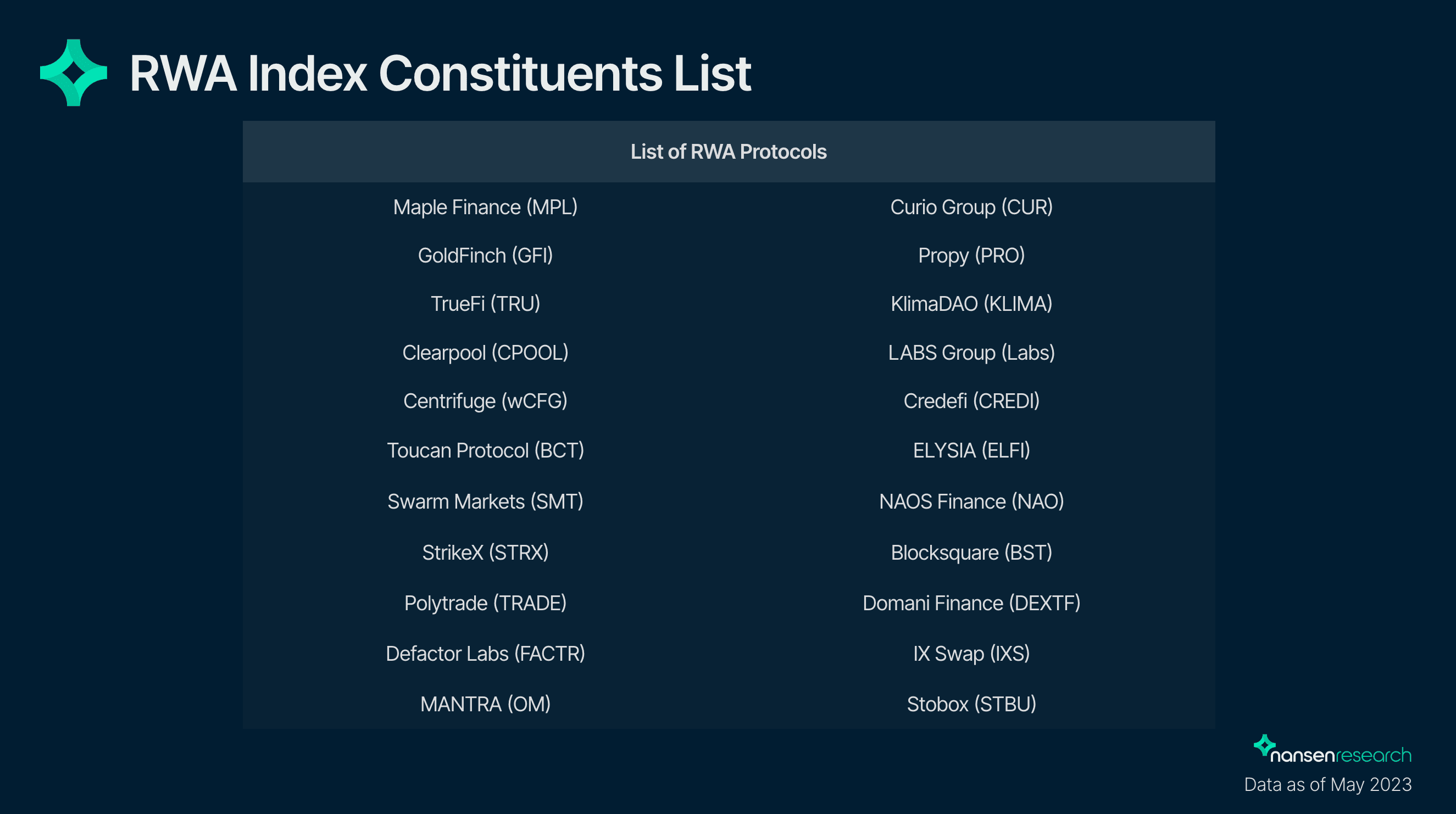Screen dimensions: 1456x814
Task: Click the Nansen star logo beside the title
Action: [74, 73]
